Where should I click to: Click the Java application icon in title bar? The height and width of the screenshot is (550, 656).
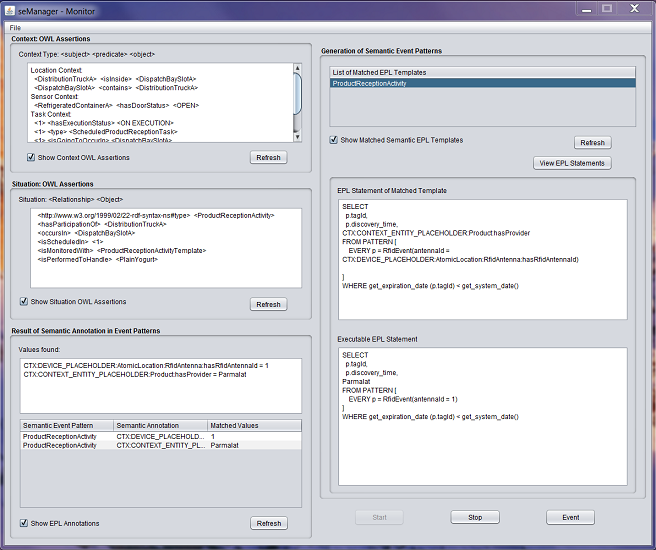pyautogui.click(x=11, y=8)
